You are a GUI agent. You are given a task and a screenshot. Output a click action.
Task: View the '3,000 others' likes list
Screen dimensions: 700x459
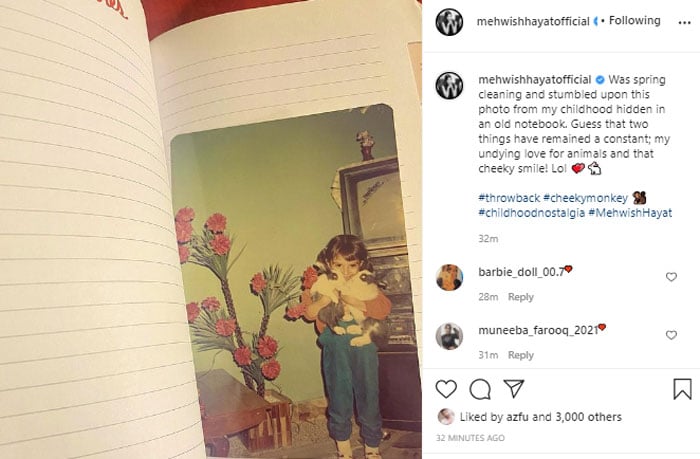[588, 417]
